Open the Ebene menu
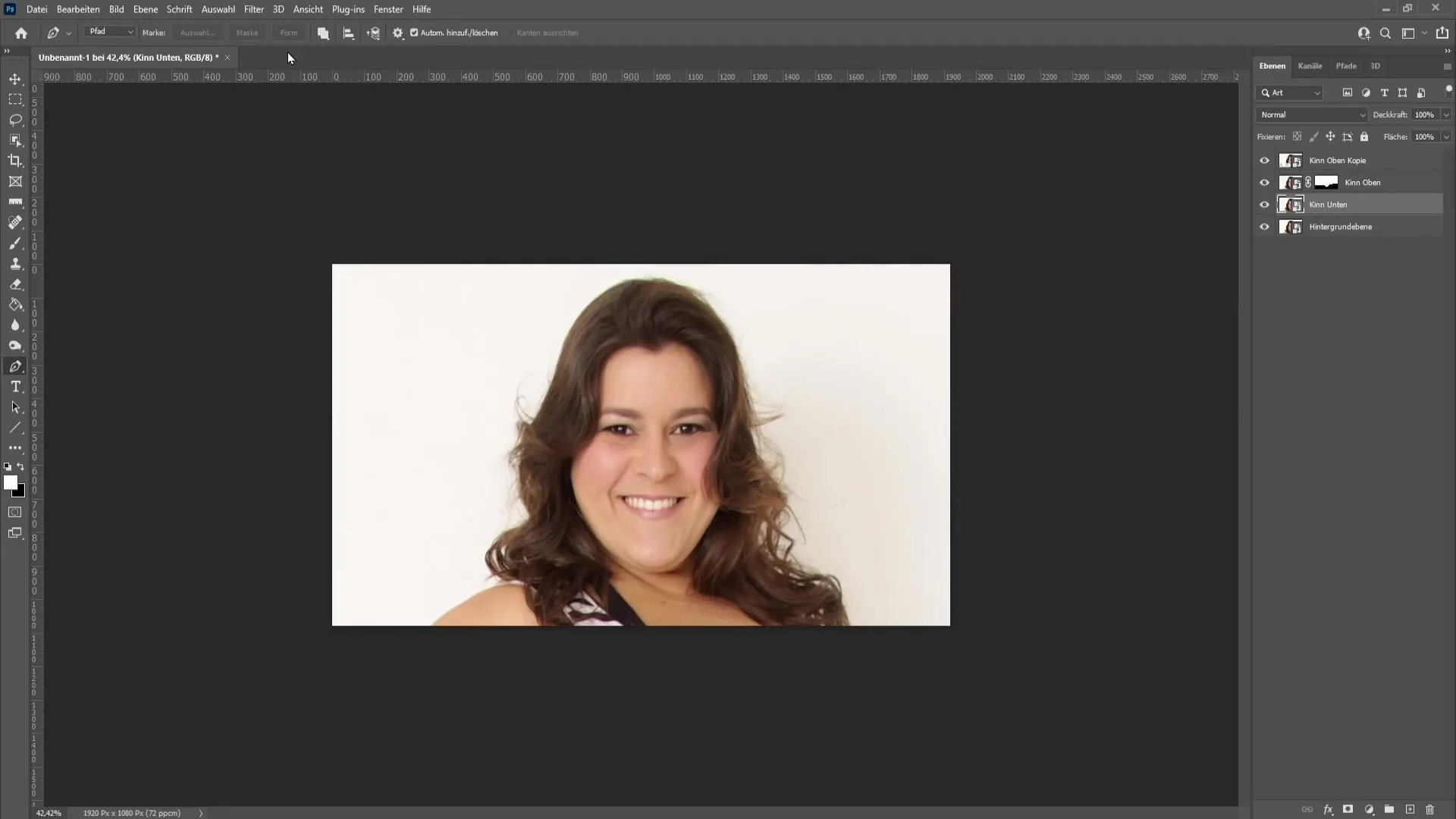Viewport: 1456px width, 819px height. (144, 9)
